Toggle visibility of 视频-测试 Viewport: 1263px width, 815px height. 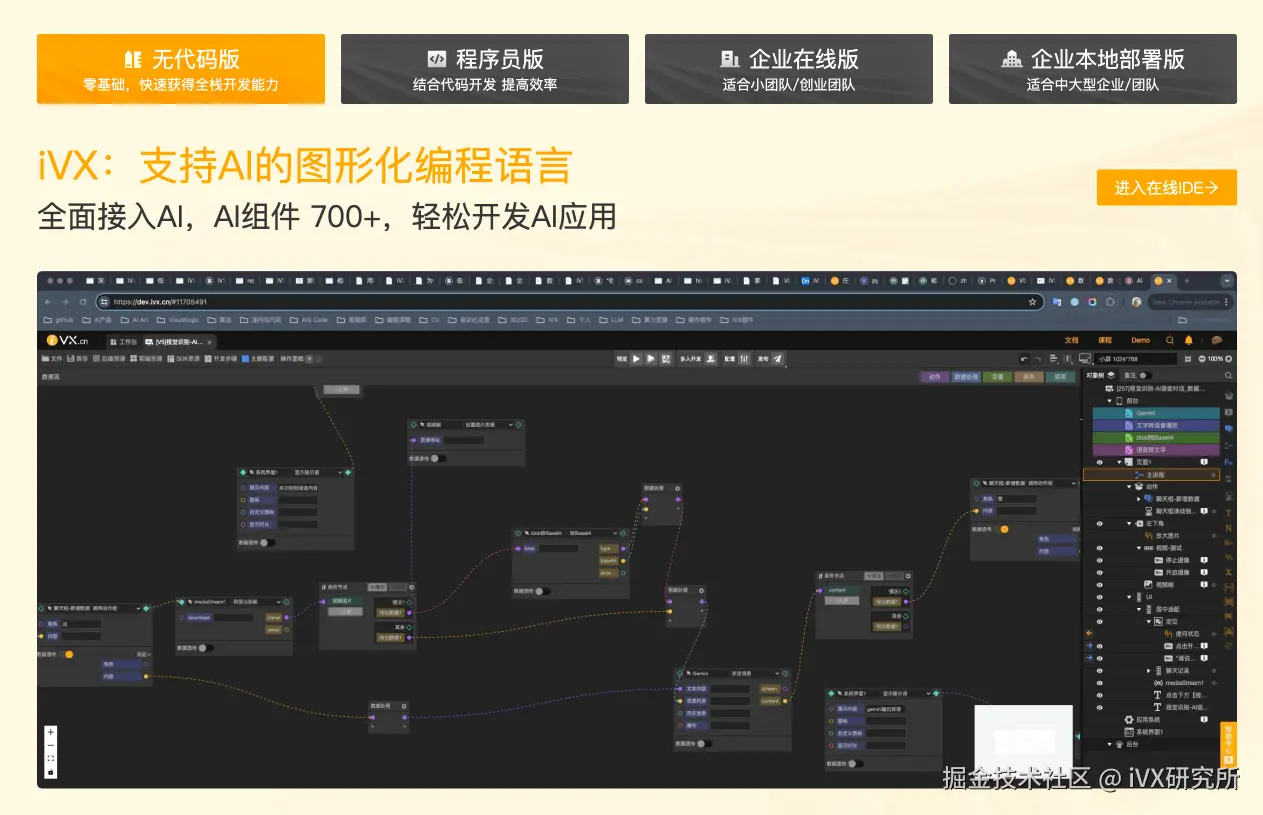click(x=1100, y=548)
